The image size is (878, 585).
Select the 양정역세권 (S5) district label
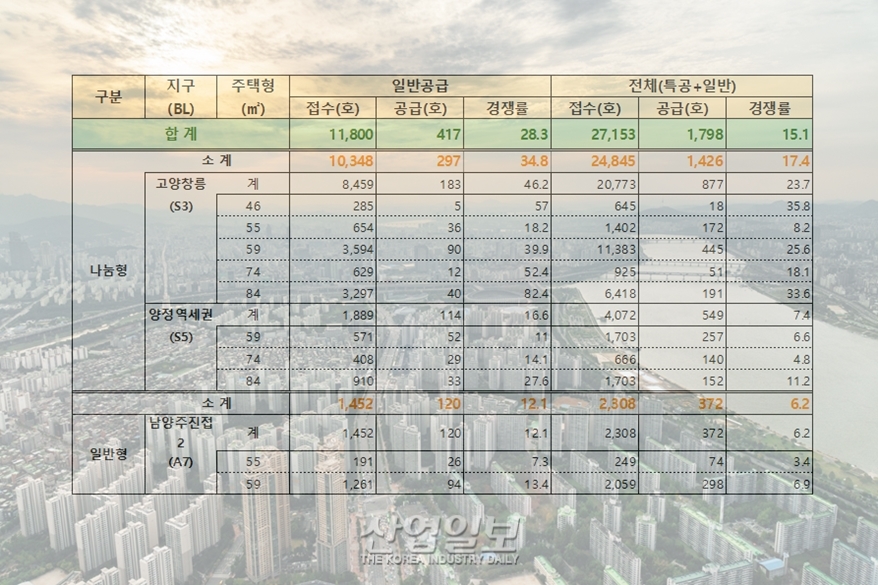point(180,327)
